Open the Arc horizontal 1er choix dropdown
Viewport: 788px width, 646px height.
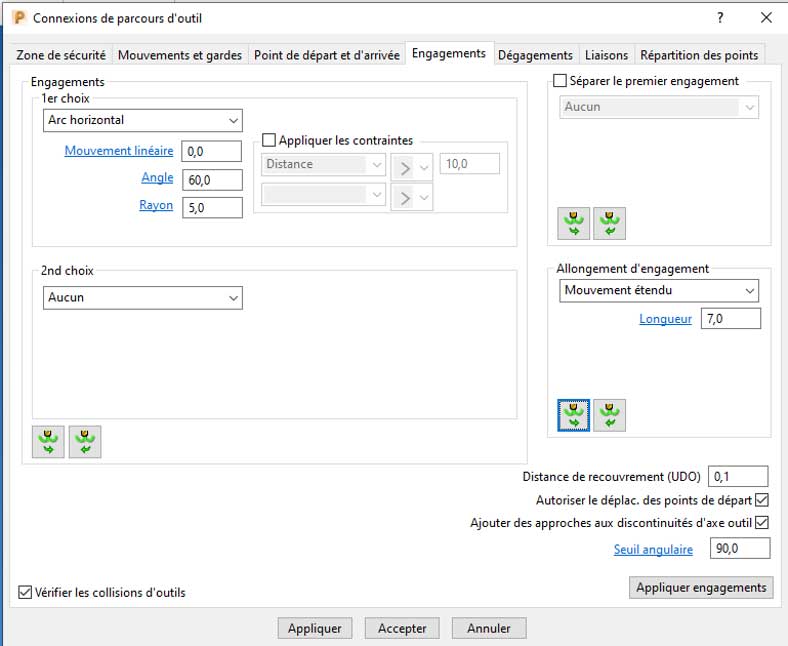click(x=143, y=121)
